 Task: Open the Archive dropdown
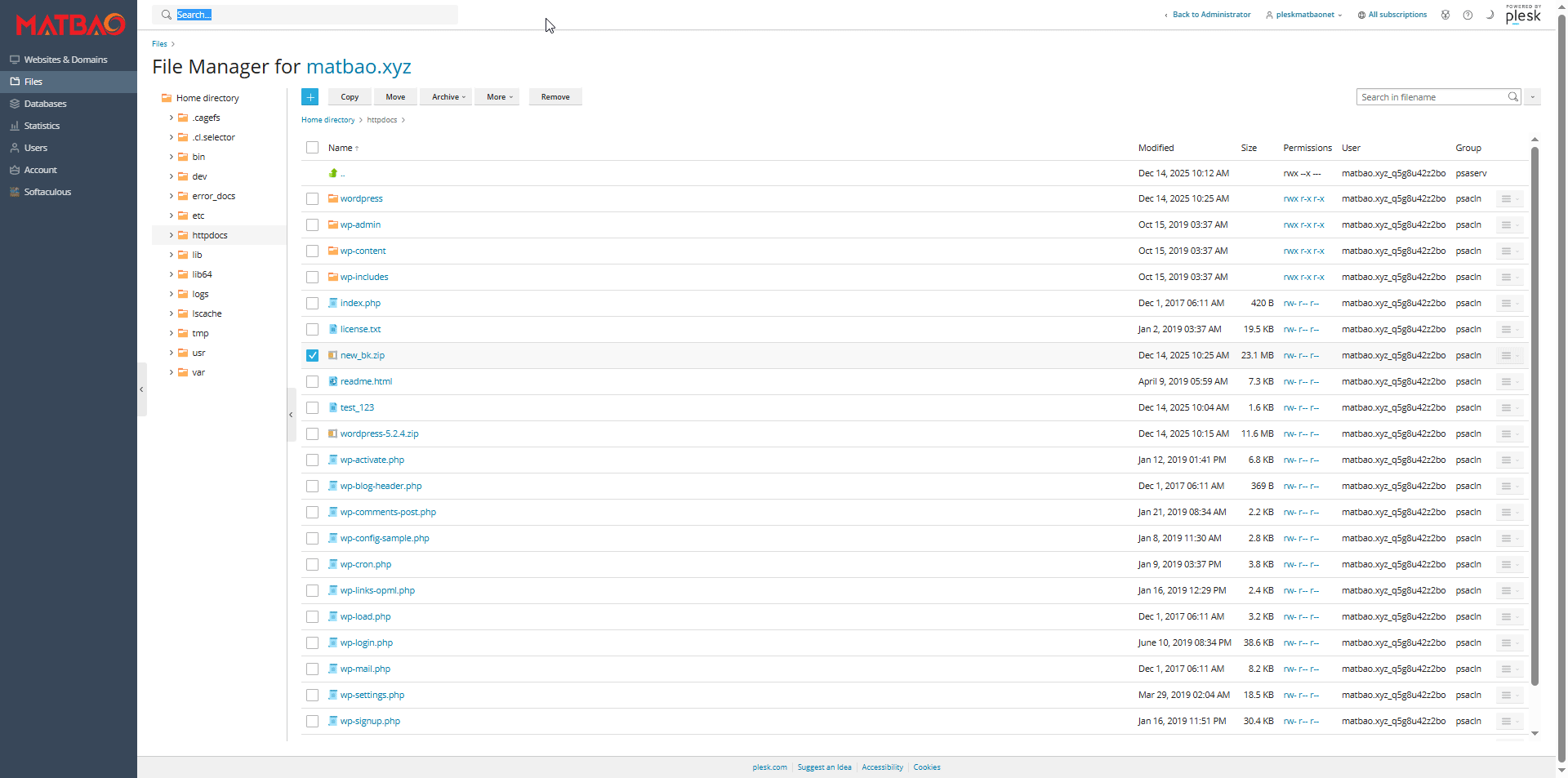448,97
